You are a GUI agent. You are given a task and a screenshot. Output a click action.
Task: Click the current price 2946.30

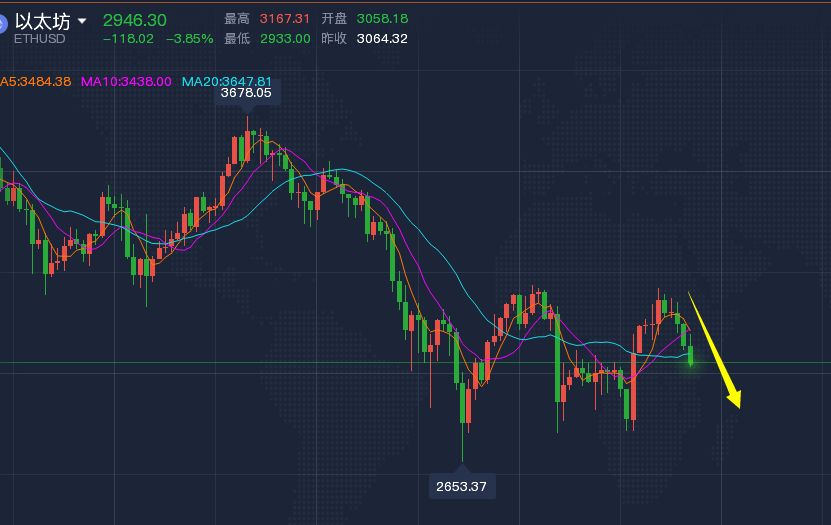(135, 20)
